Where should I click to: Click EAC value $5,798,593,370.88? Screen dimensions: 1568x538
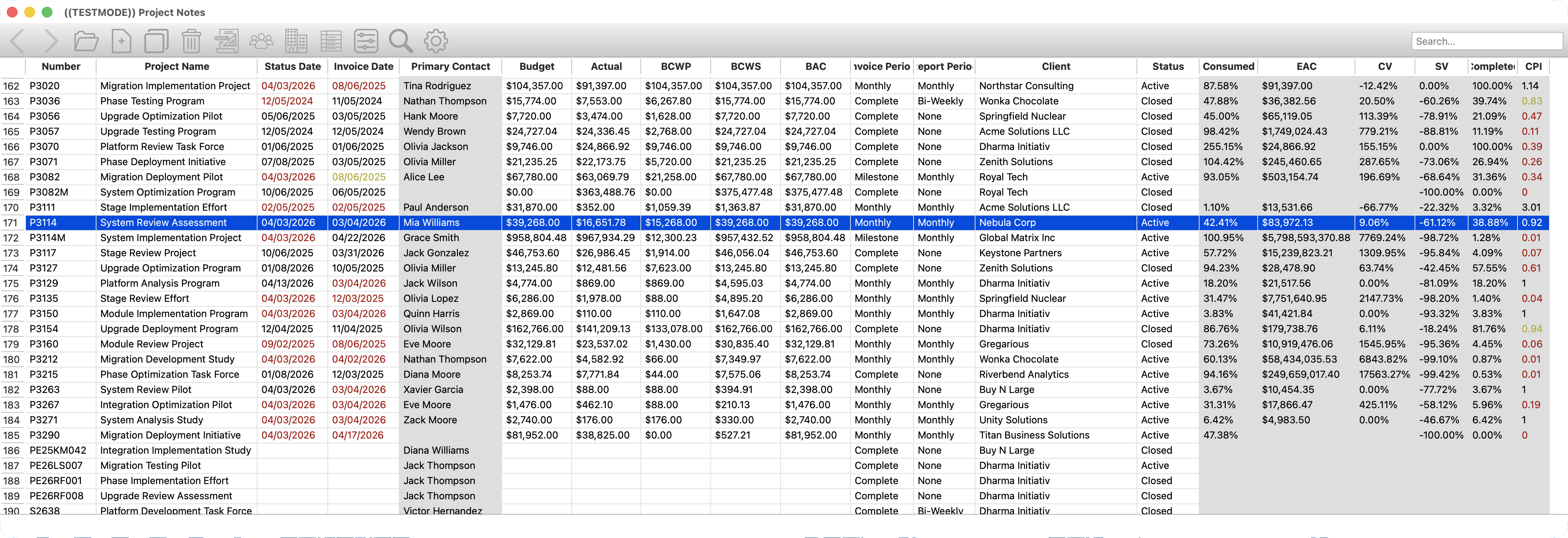[x=1306, y=238]
